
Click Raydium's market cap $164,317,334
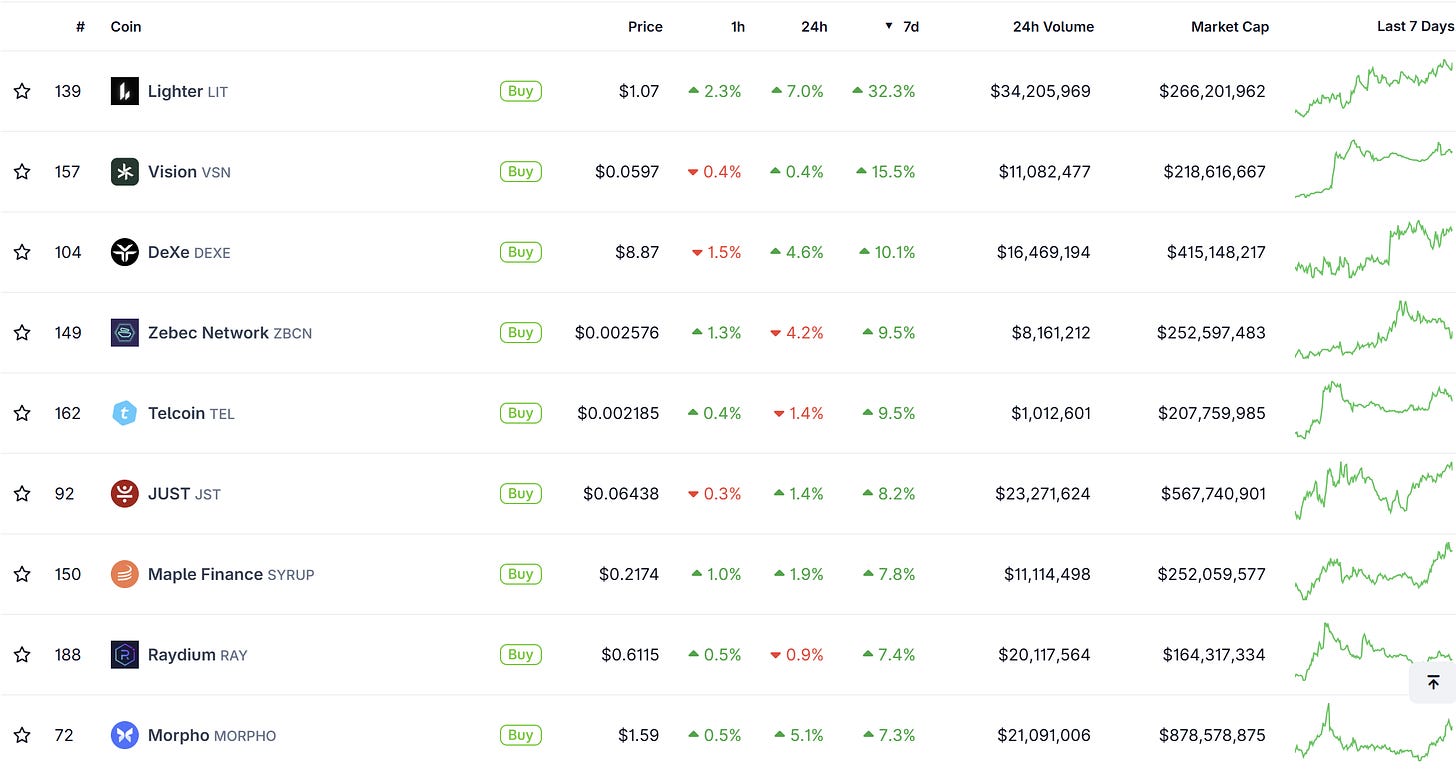coord(1214,655)
